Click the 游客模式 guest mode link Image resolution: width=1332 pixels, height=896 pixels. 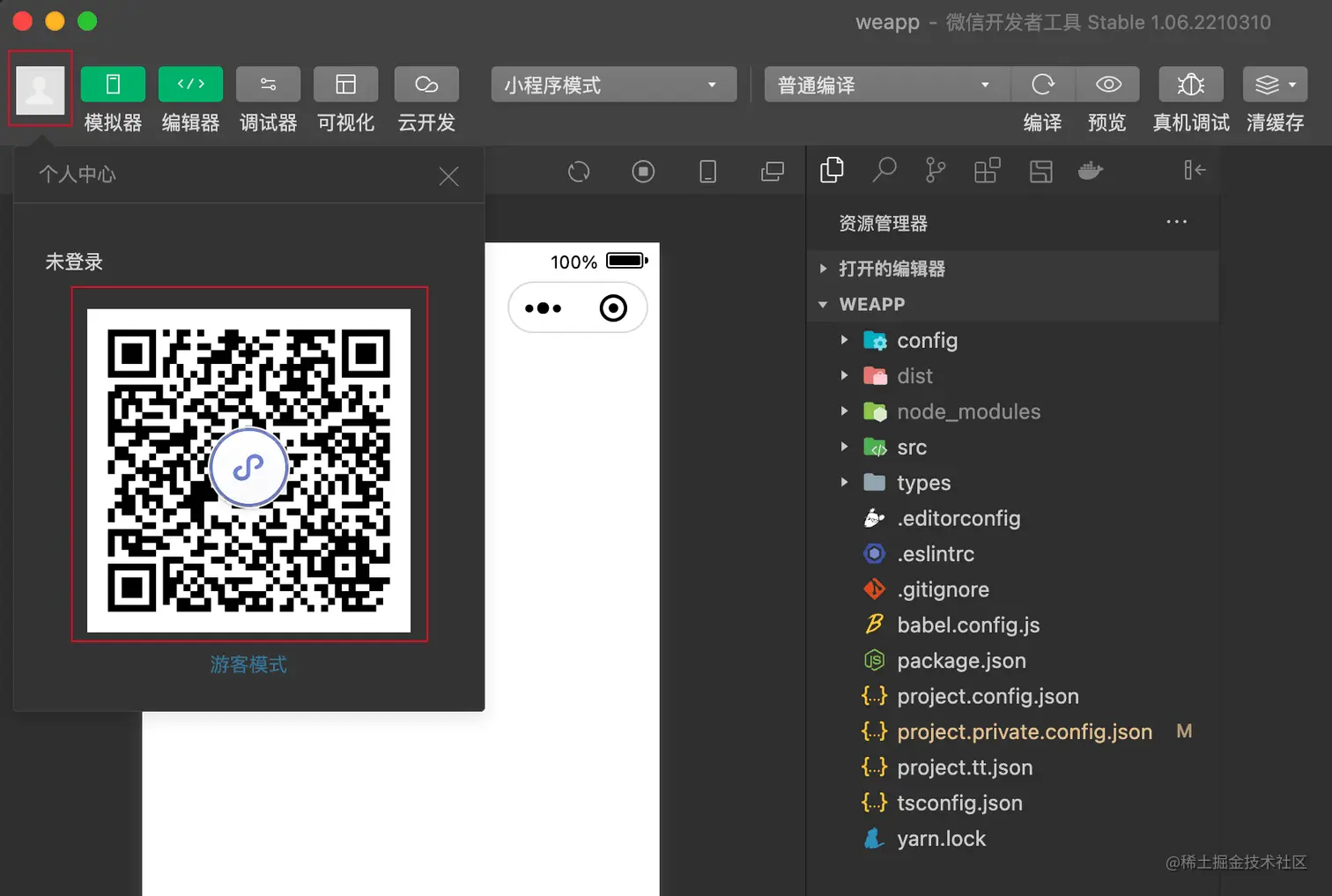[248, 664]
